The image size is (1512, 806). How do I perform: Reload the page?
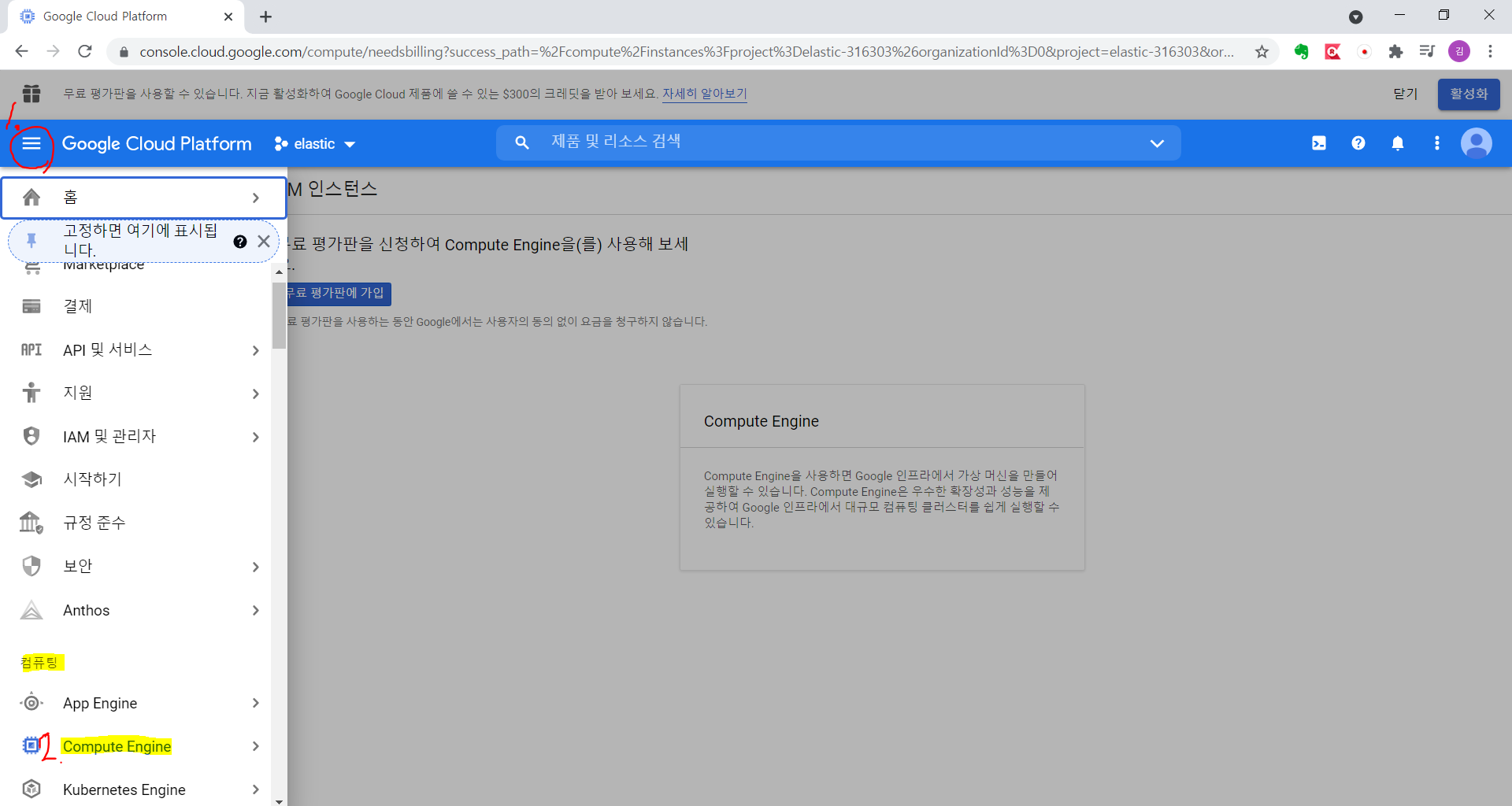(x=85, y=52)
